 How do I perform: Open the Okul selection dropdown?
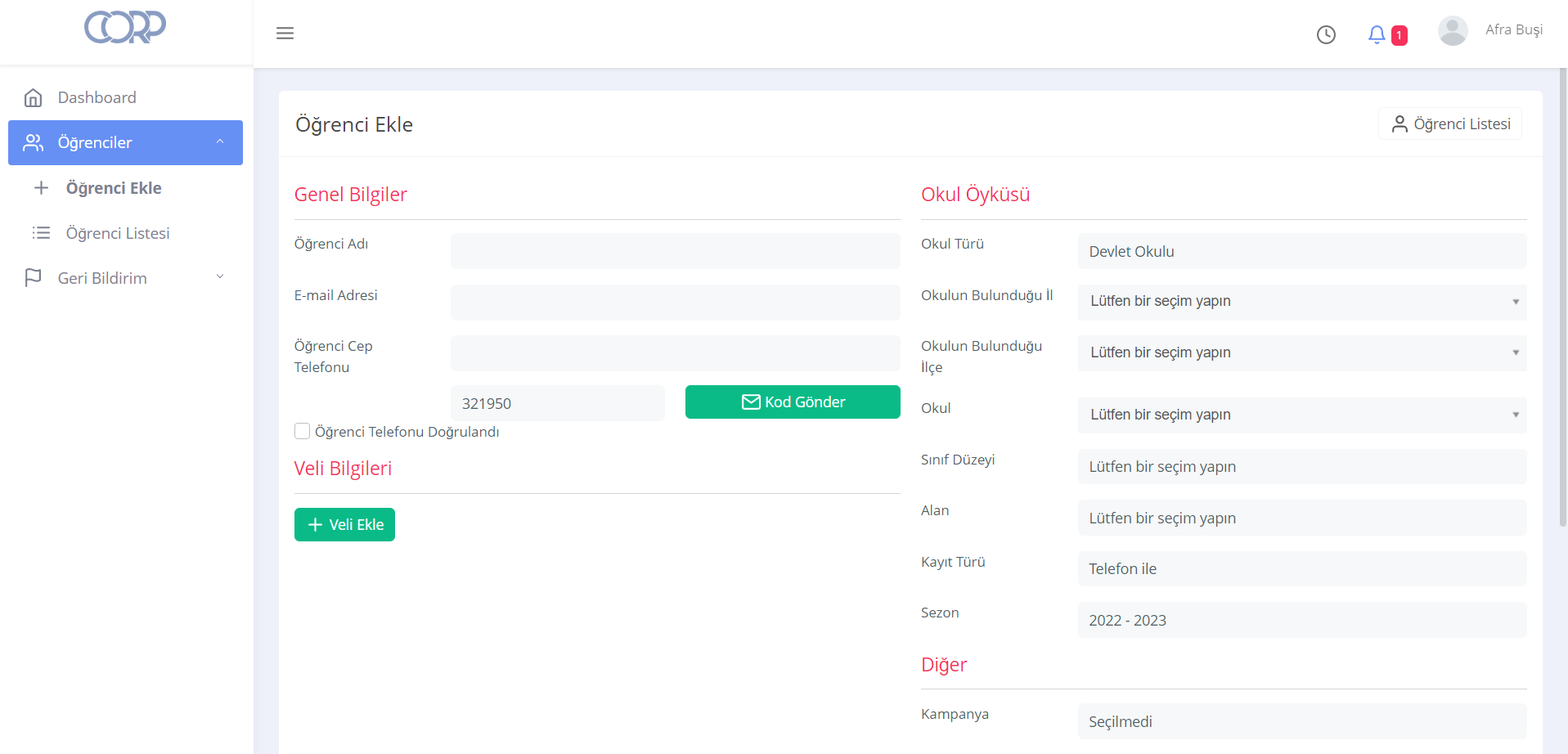(1301, 415)
